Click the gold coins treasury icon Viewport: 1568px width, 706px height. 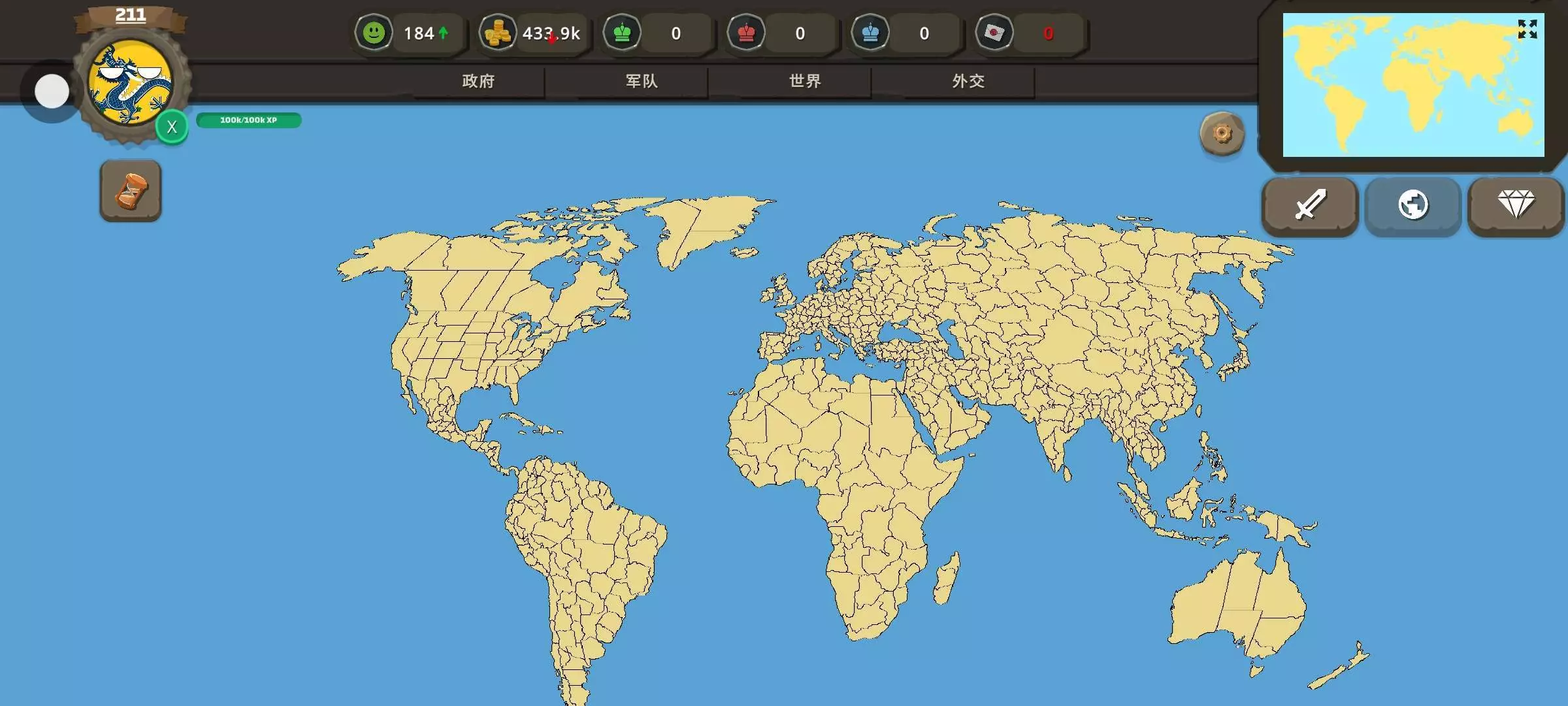[498, 33]
